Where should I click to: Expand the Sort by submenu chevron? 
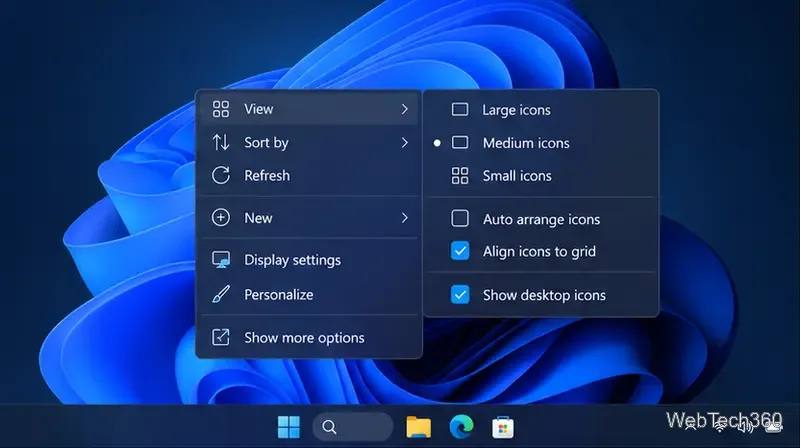(x=405, y=142)
